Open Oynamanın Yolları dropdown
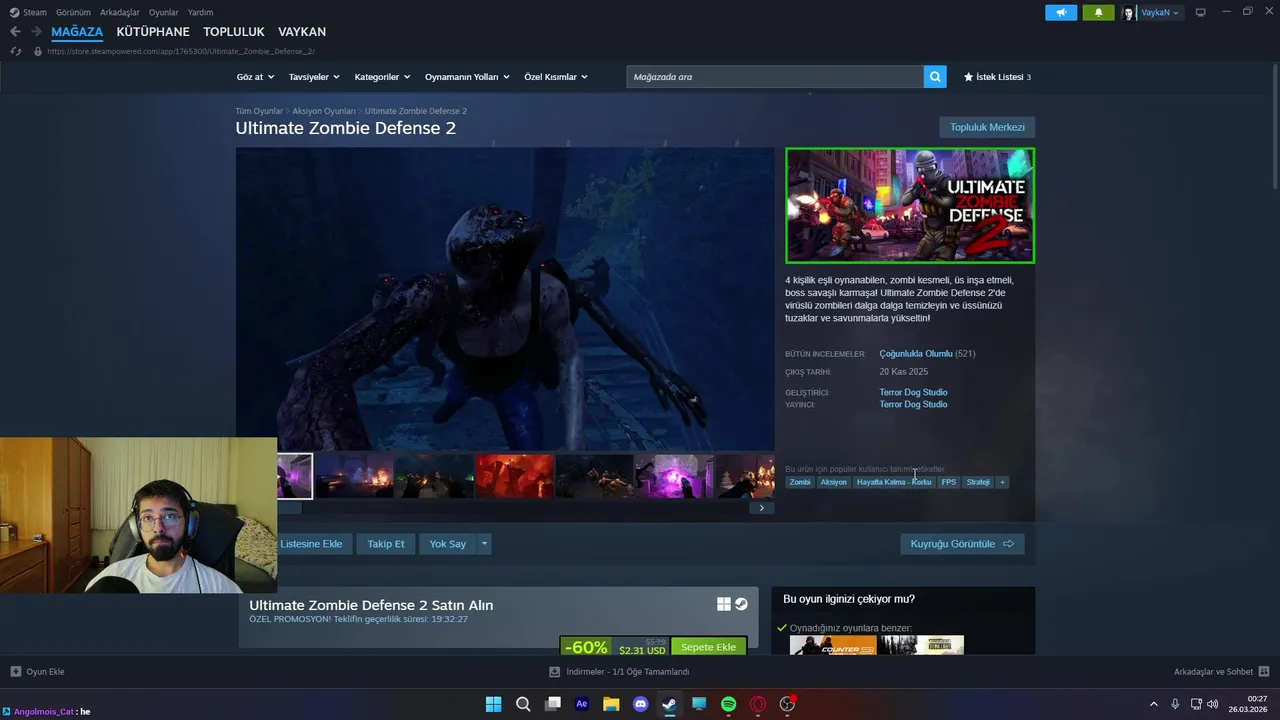1280x720 pixels. pyautogui.click(x=467, y=77)
